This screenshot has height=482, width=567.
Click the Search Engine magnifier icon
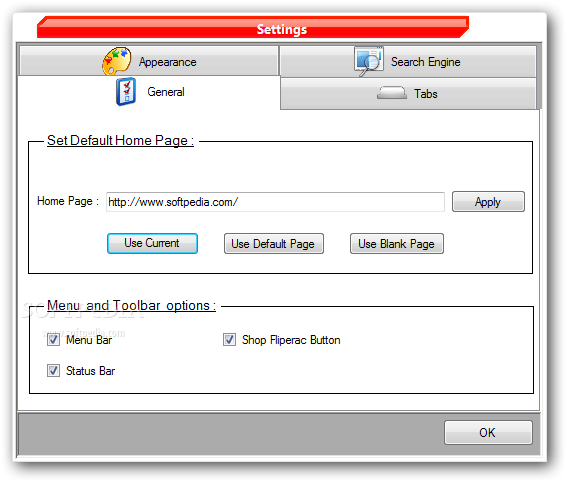pyautogui.click(x=368, y=61)
